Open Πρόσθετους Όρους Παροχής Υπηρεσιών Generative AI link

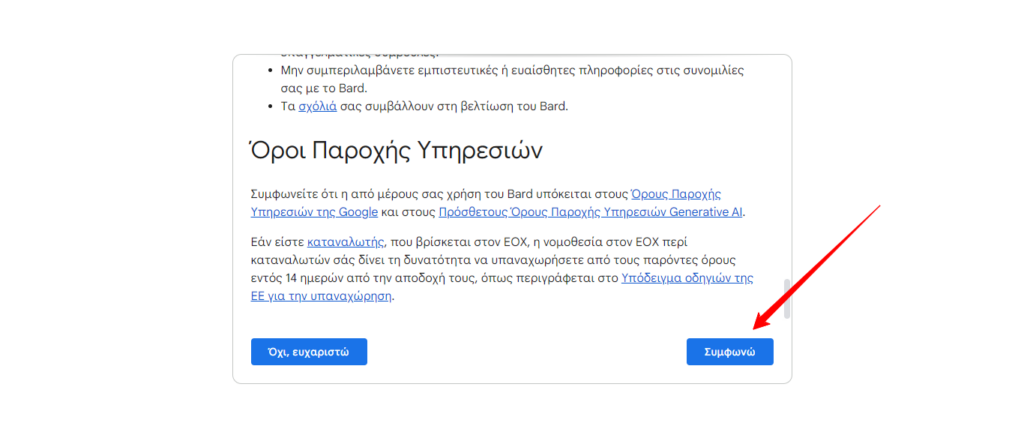click(591, 212)
